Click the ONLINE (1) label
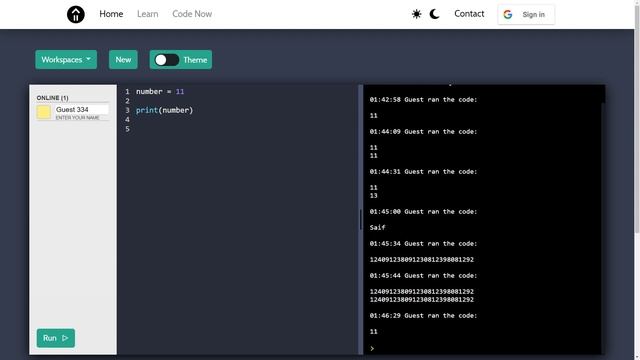This screenshot has width=640, height=360. point(52,98)
